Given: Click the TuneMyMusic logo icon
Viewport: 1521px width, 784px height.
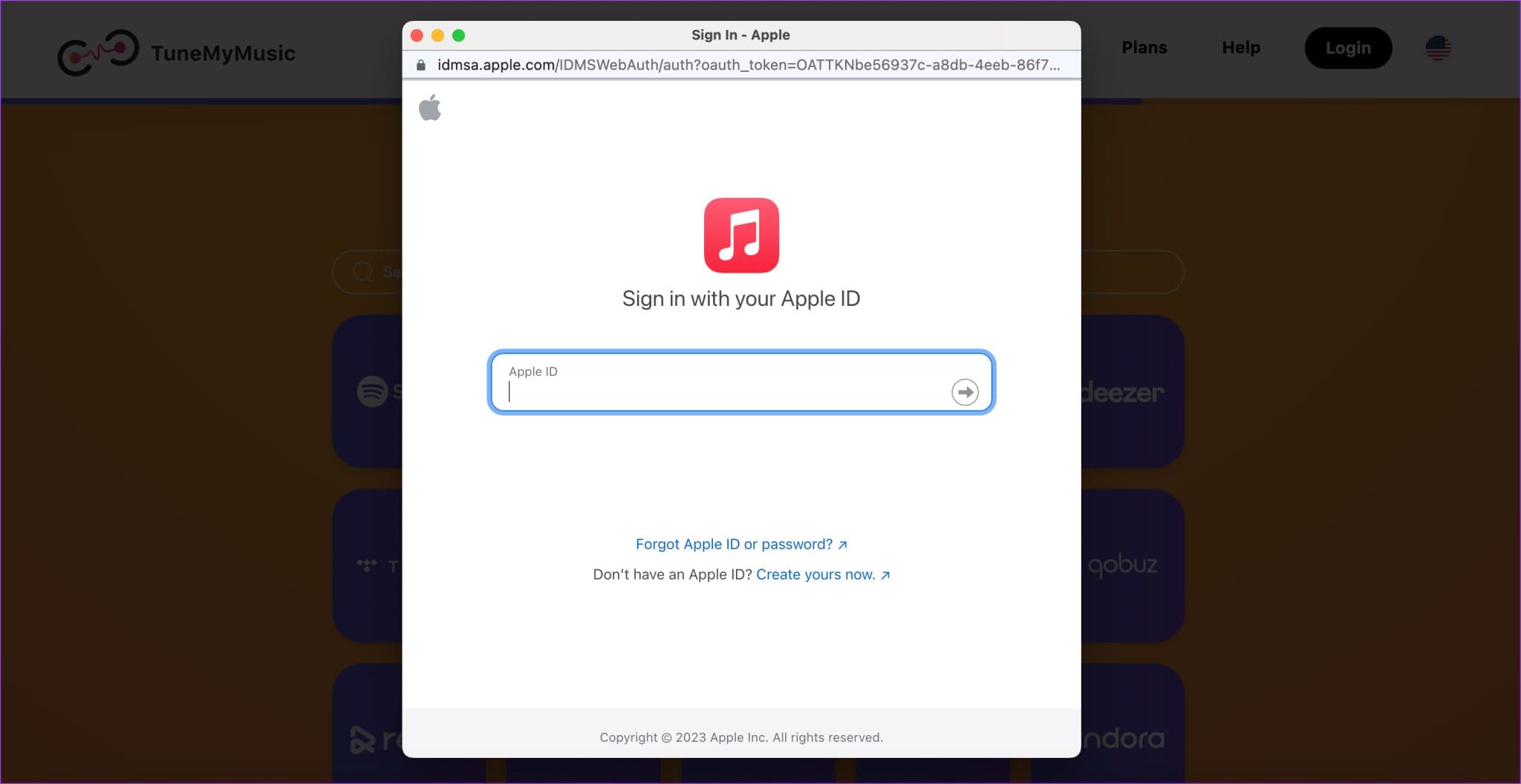Looking at the screenshot, I should [x=98, y=52].
